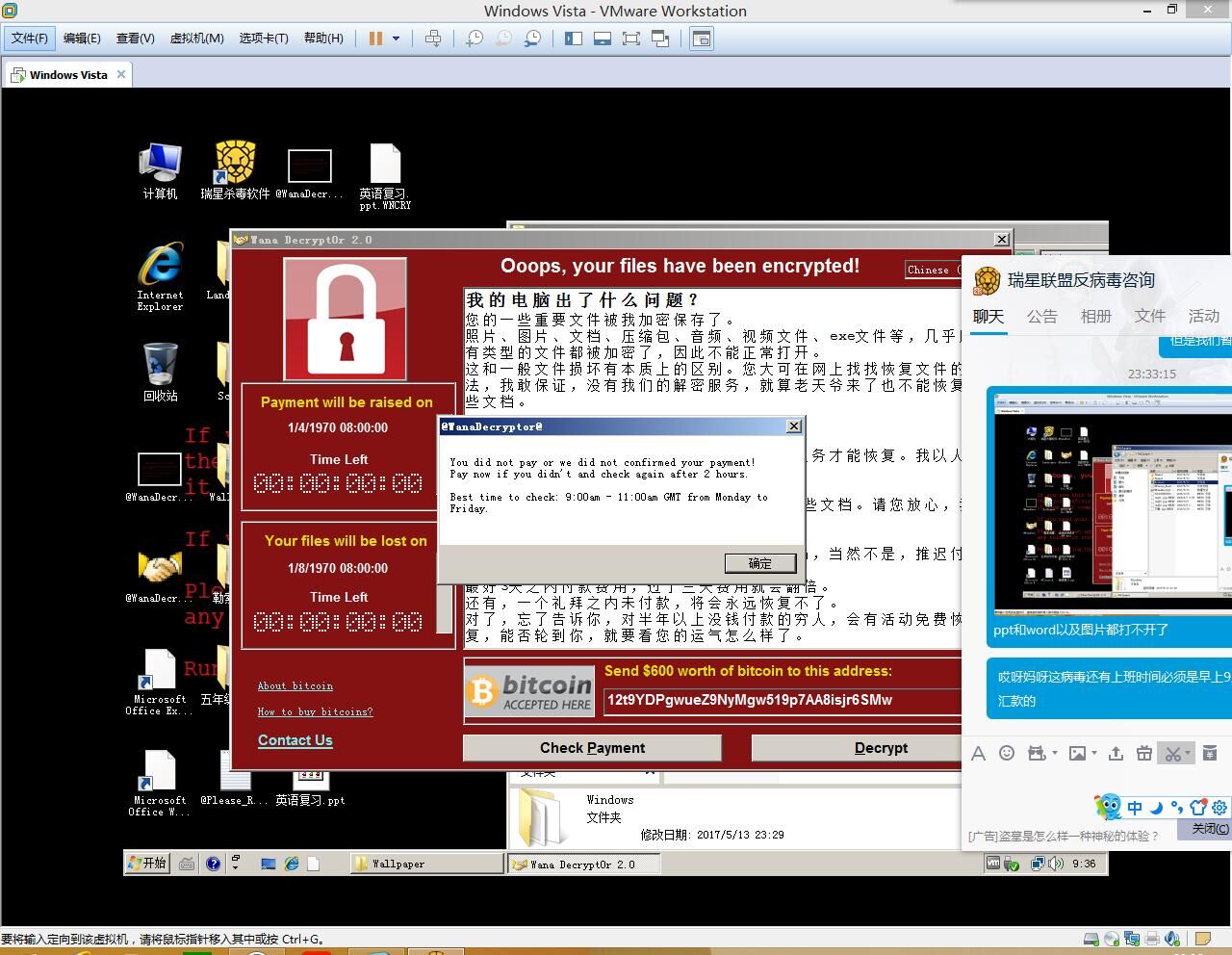Select the 瑞星杀毒软件 desktop shortcut
The height and width of the screenshot is (955, 1232).
click(235, 171)
